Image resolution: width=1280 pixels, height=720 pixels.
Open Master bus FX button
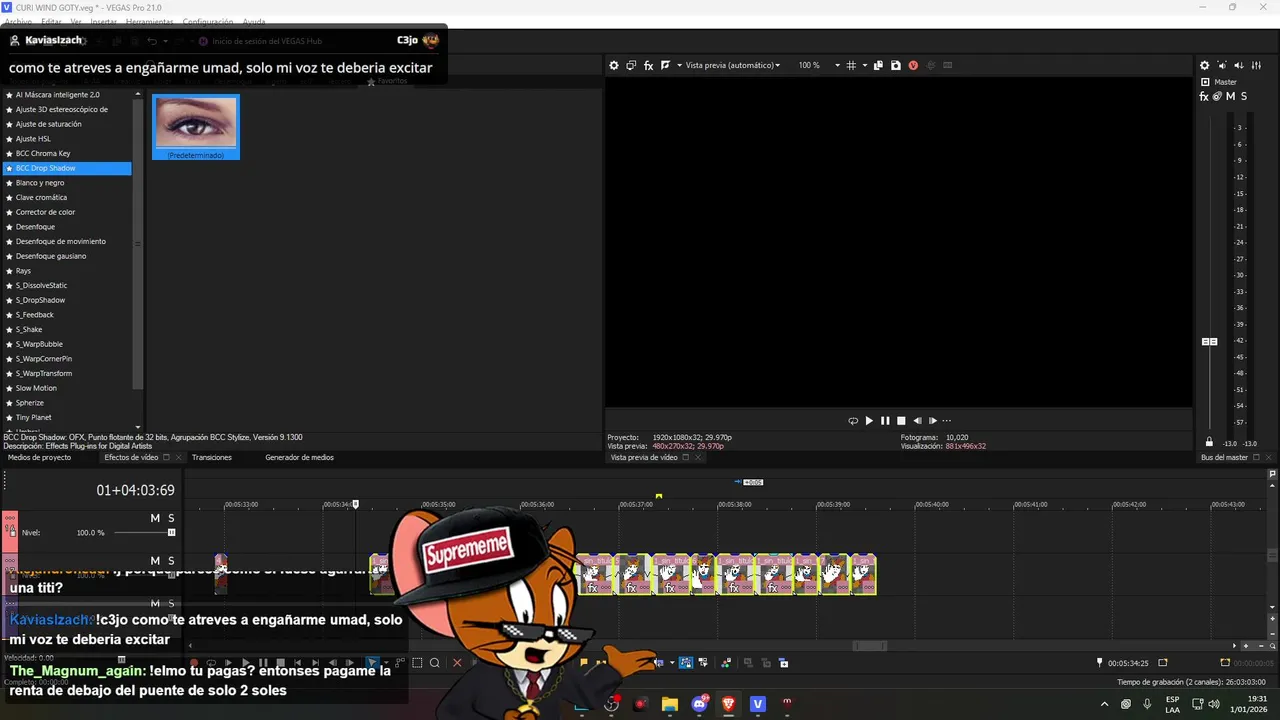(x=1204, y=96)
